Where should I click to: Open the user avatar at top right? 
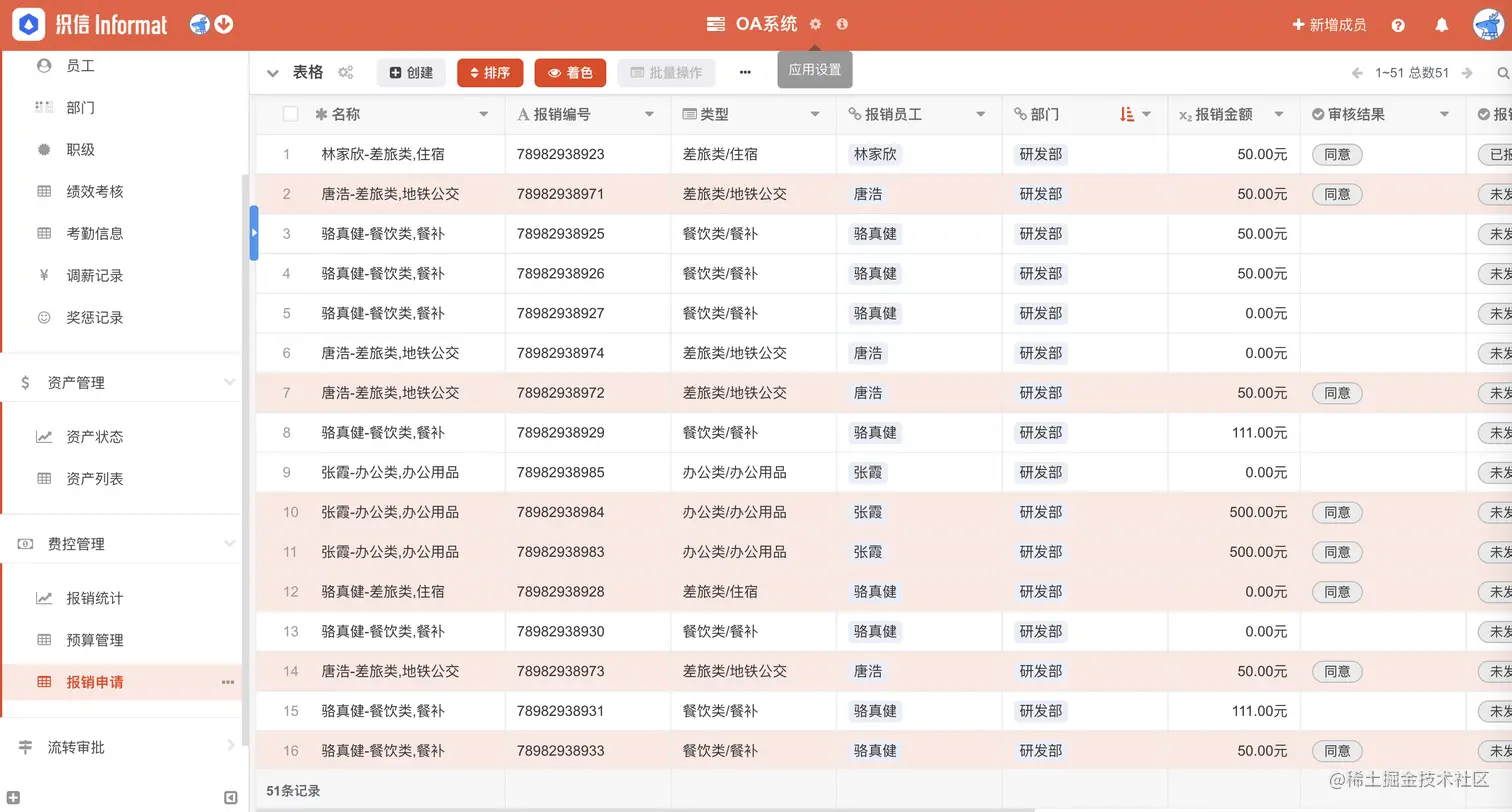[x=1489, y=24]
